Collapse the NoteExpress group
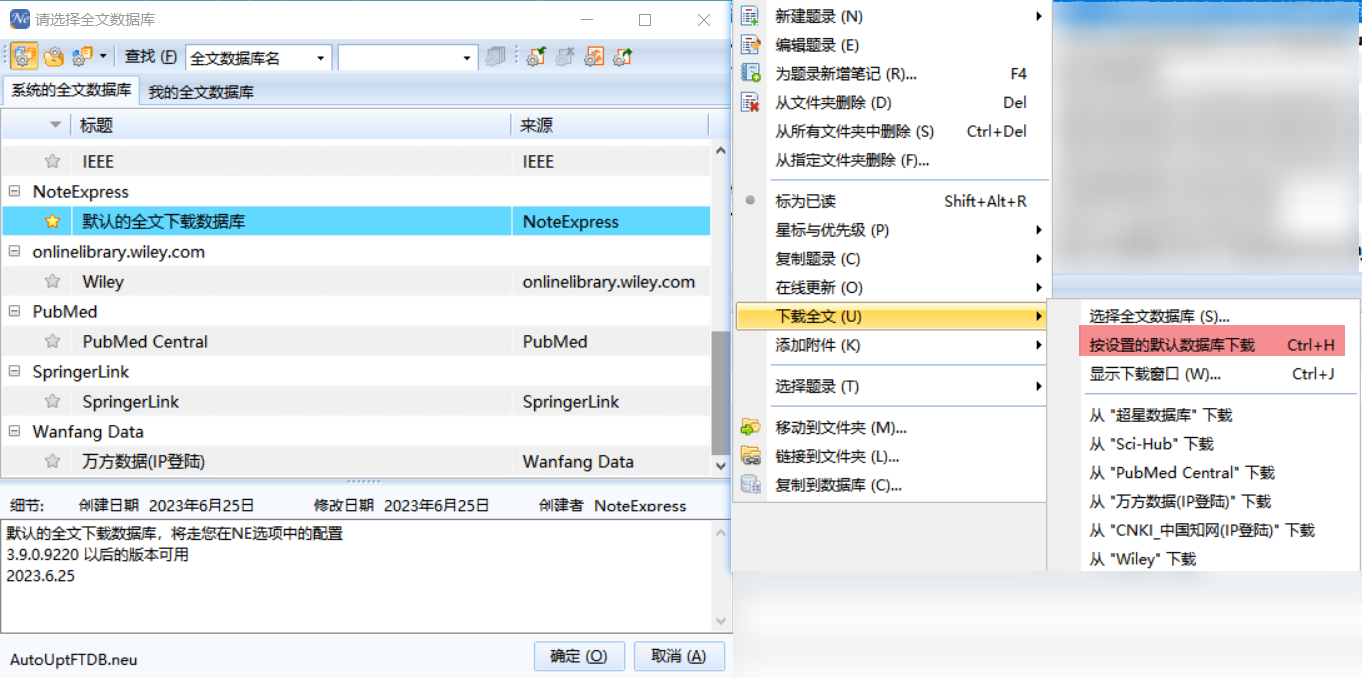This screenshot has height=678, width=1362. 14,191
